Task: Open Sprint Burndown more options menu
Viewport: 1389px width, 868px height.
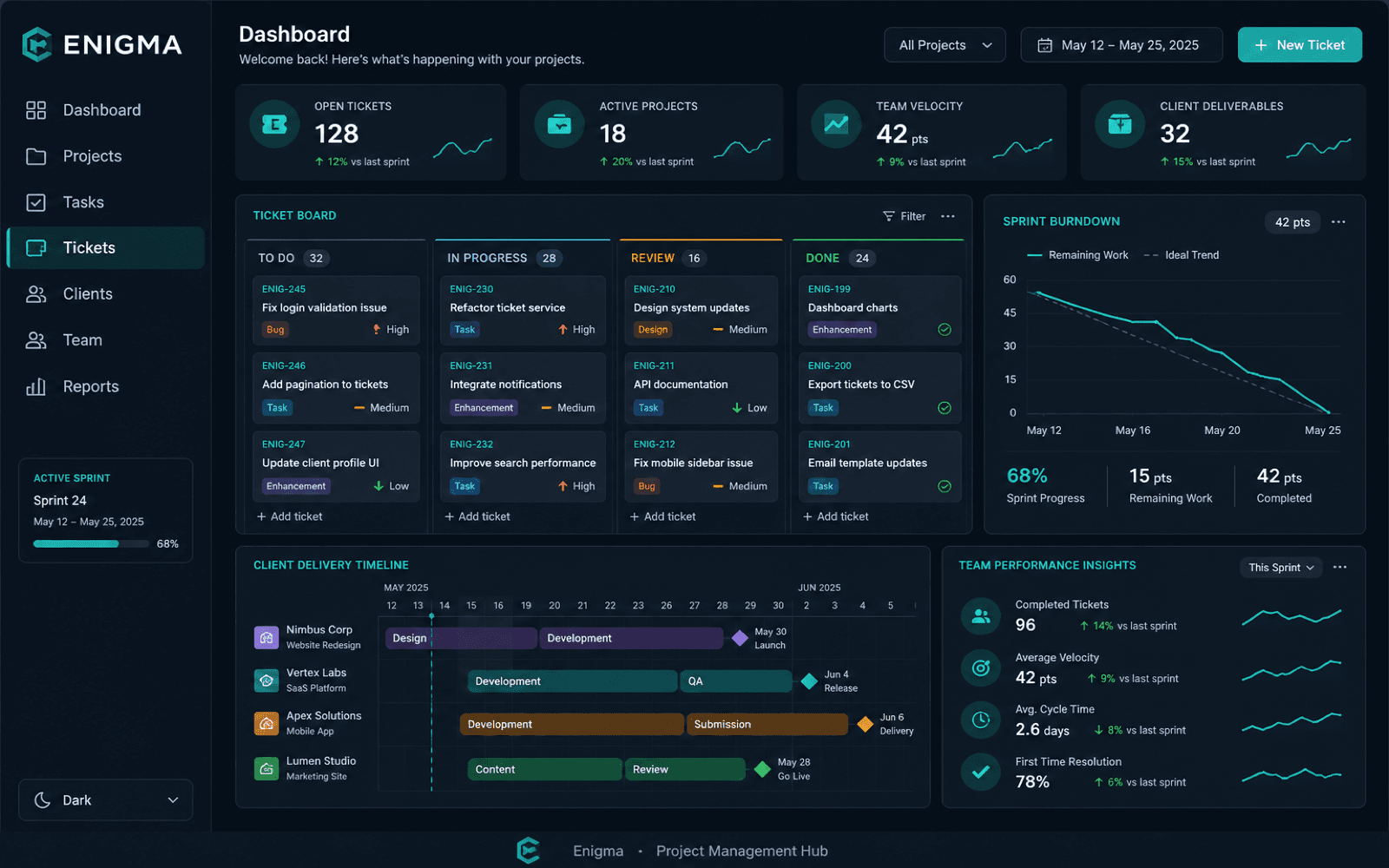Action: 1339,222
